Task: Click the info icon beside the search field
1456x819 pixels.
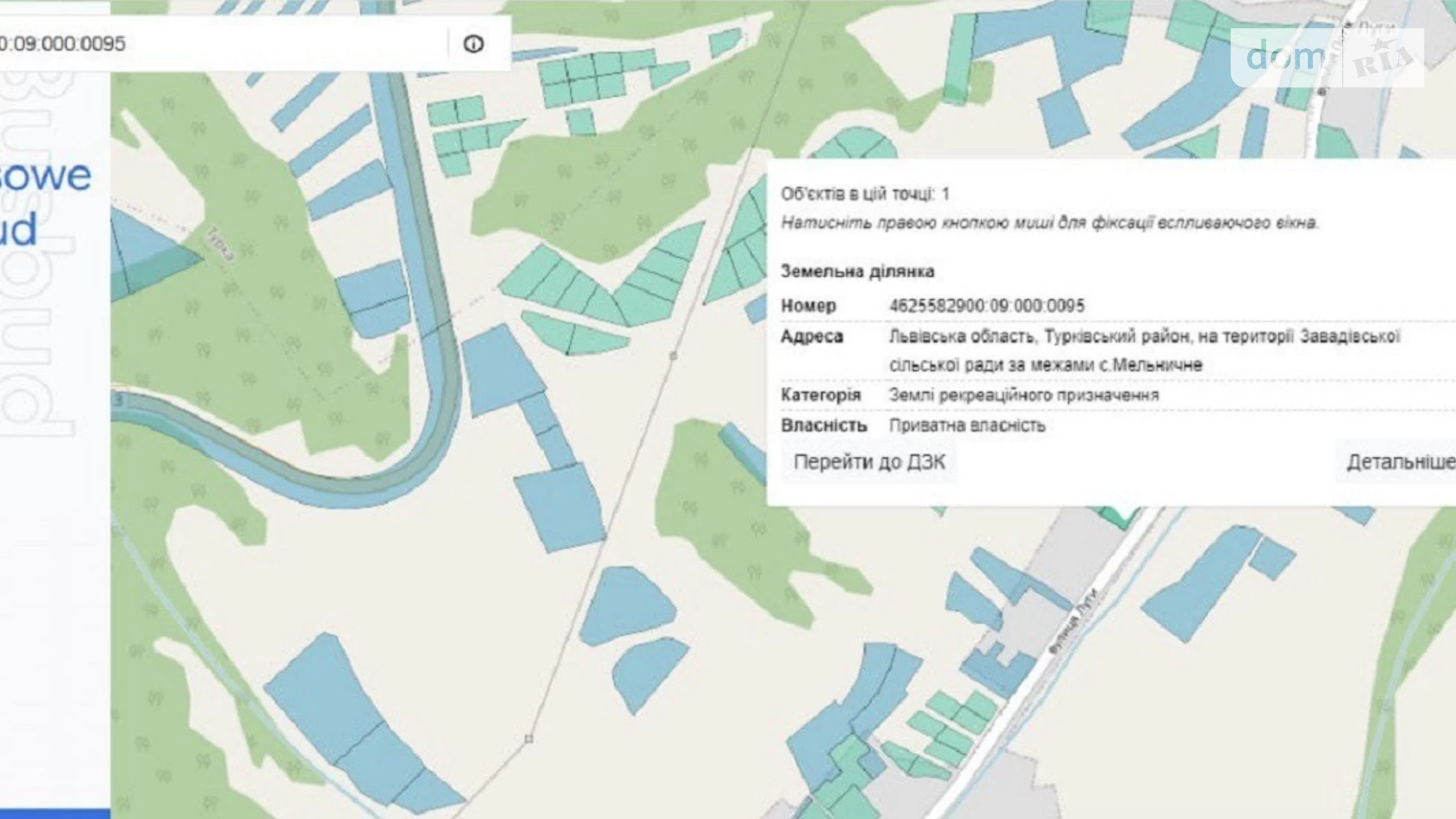Action: click(x=473, y=44)
